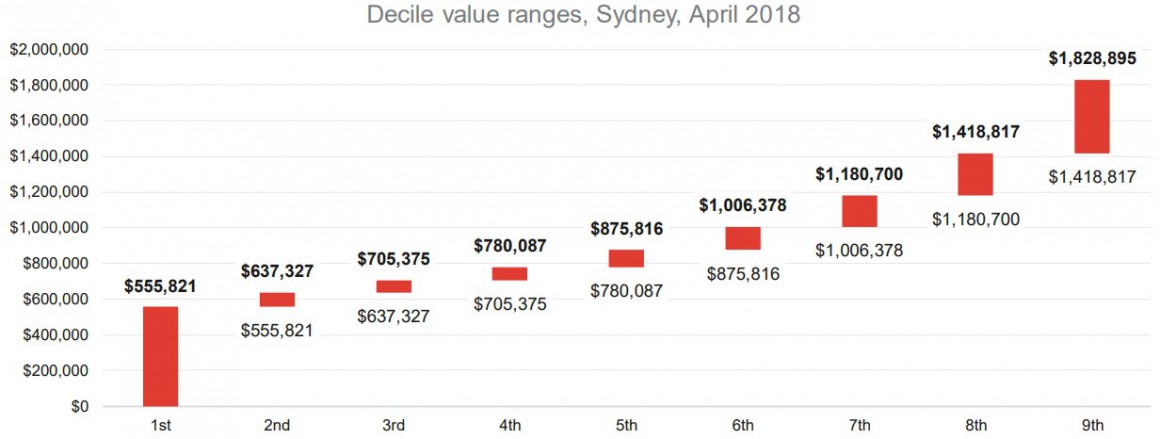Select the 3rd decile red bar
1160x439 pixels.
394,286
